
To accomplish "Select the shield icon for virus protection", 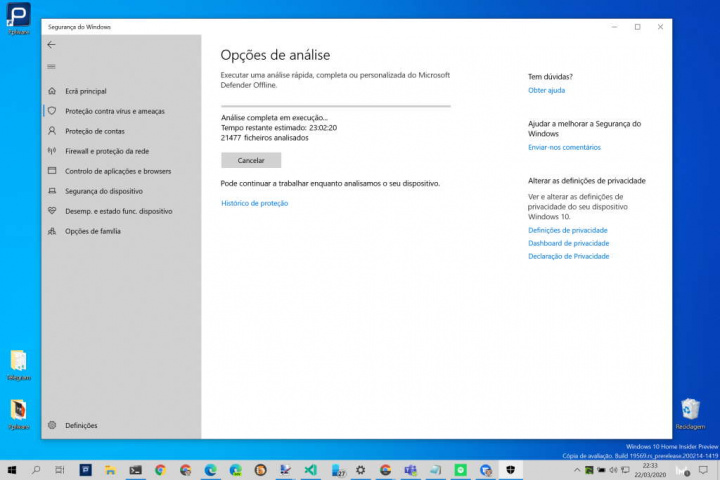I will click(x=52, y=111).
